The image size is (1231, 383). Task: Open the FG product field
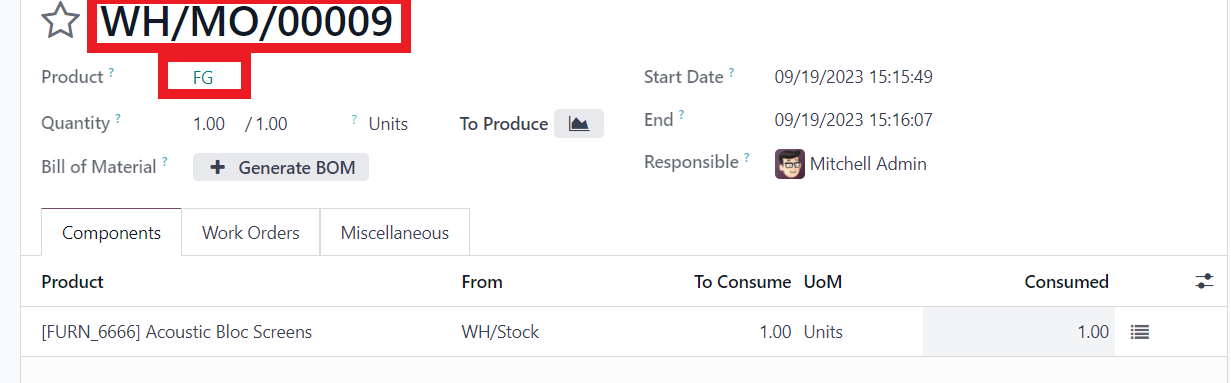click(203, 77)
